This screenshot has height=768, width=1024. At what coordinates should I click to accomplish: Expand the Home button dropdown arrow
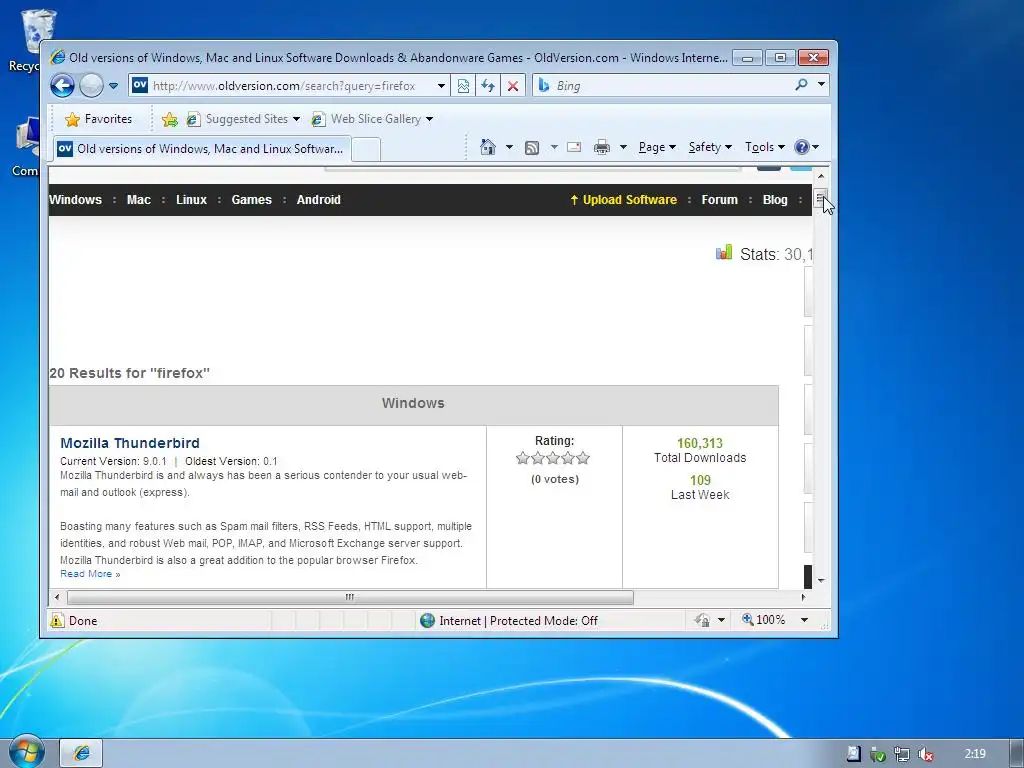click(509, 147)
